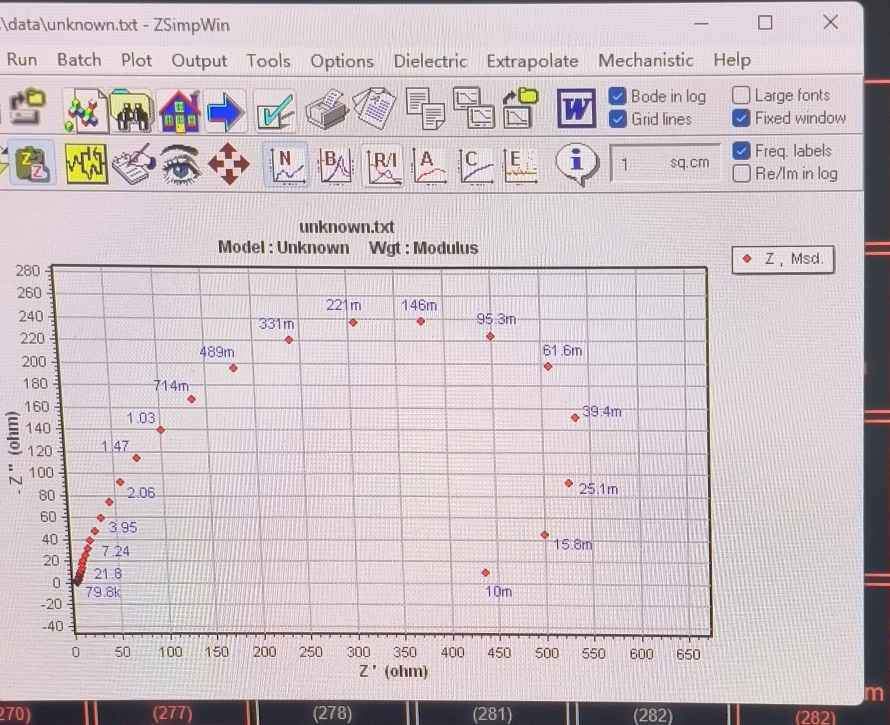Toggle the Bode in log checkbox
This screenshot has height=725, width=890.
617,96
